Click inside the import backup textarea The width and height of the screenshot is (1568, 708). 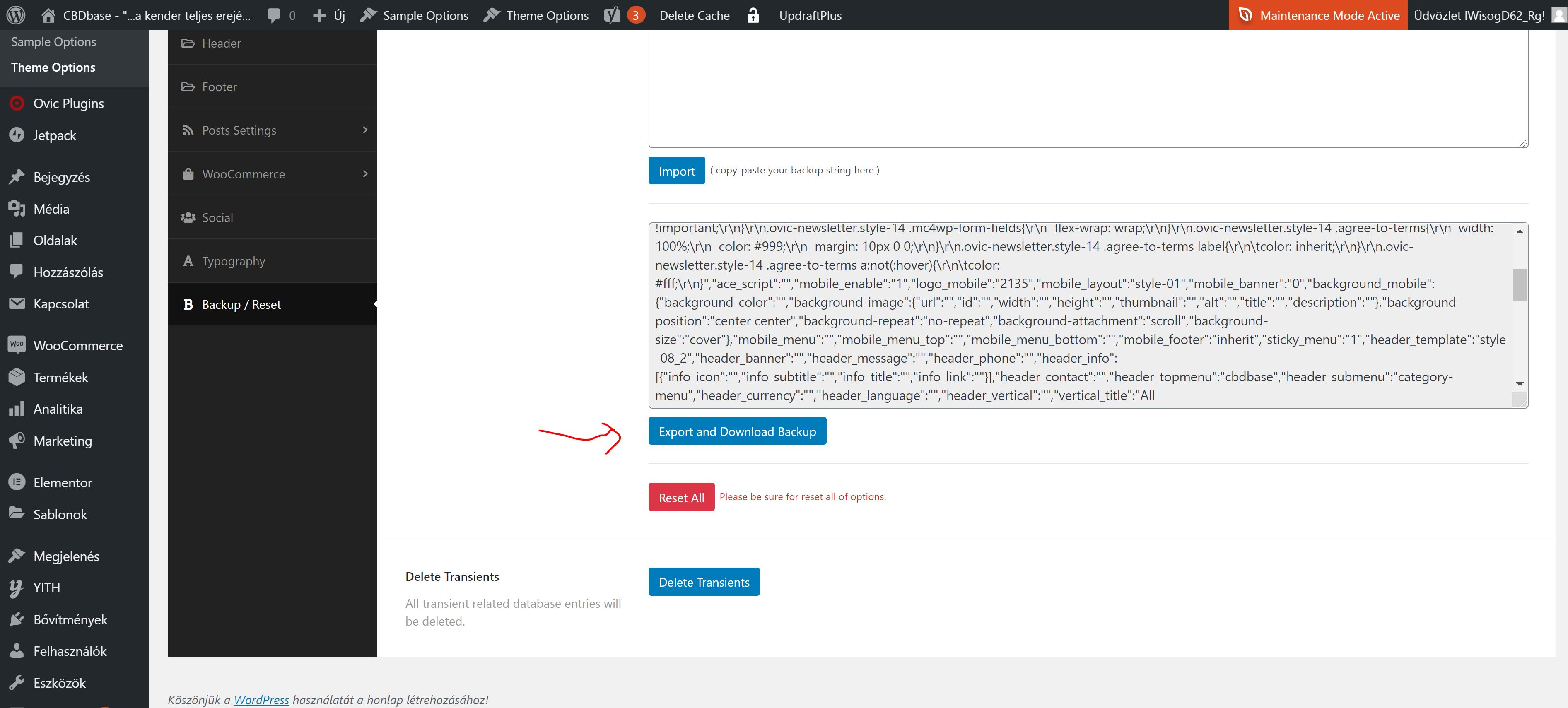point(1088,88)
